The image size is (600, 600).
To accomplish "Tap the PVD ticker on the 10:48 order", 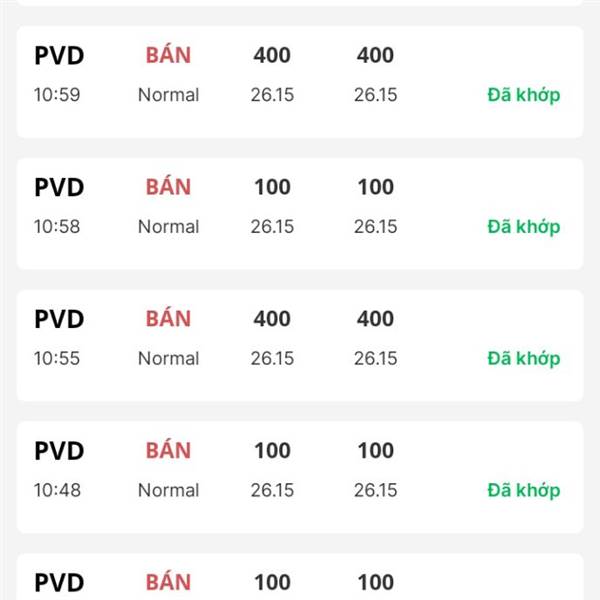I will click(x=59, y=451).
